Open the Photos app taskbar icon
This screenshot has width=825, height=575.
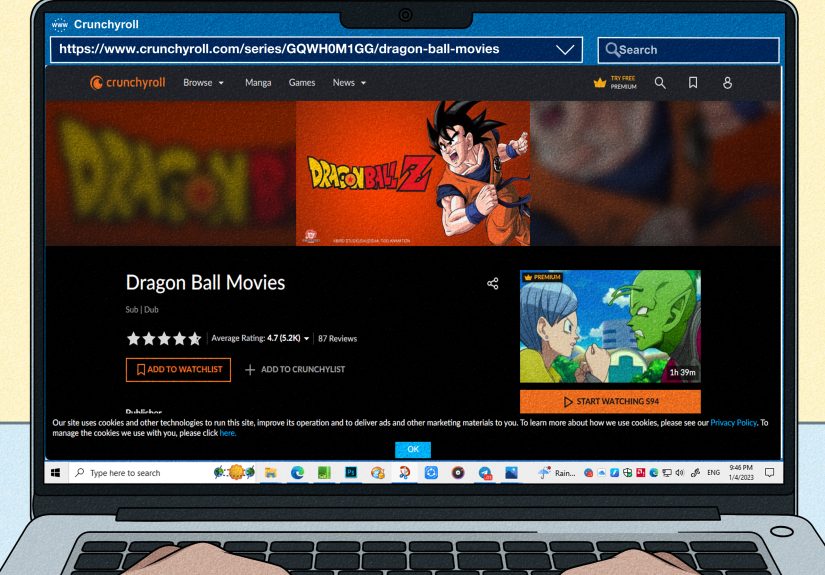pos(511,472)
